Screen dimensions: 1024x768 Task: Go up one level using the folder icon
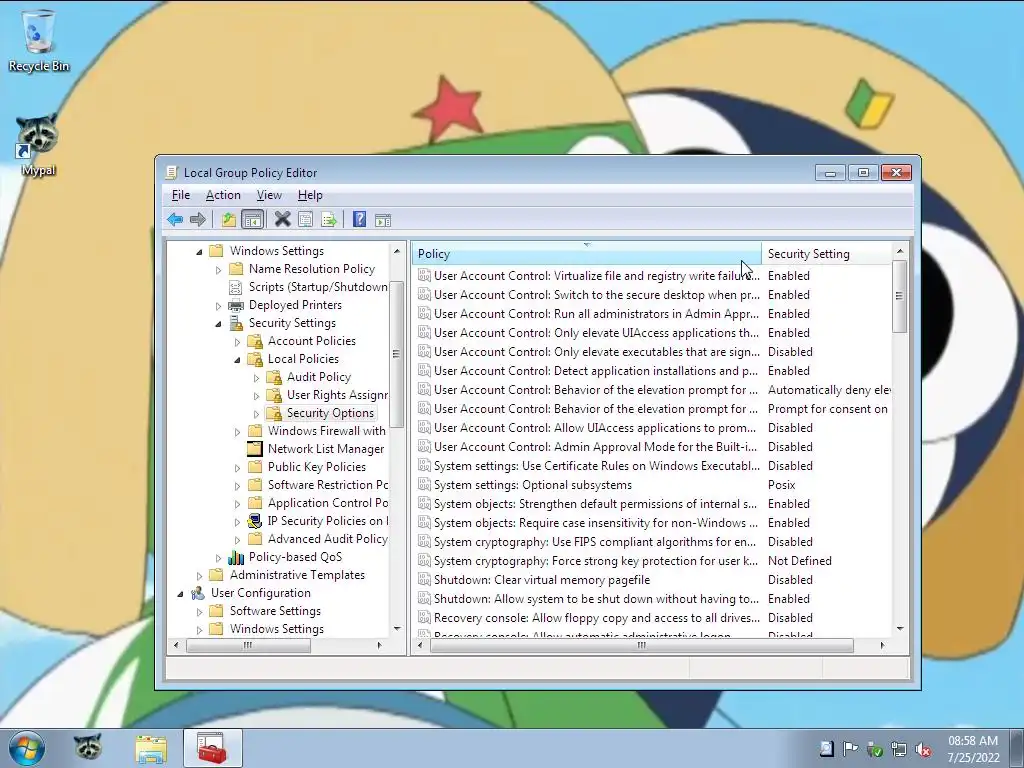pyautogui.click(x=229, y=219)
